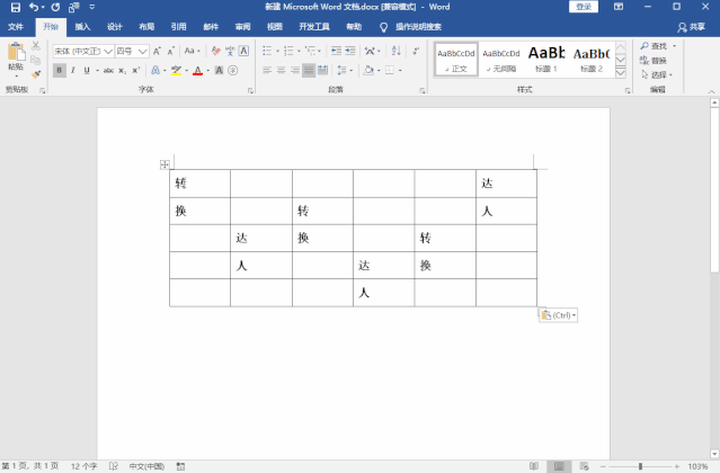Click the Read Mode view icon in status bar
Screen dimensions: 720x473
click(x=534, y=467)
